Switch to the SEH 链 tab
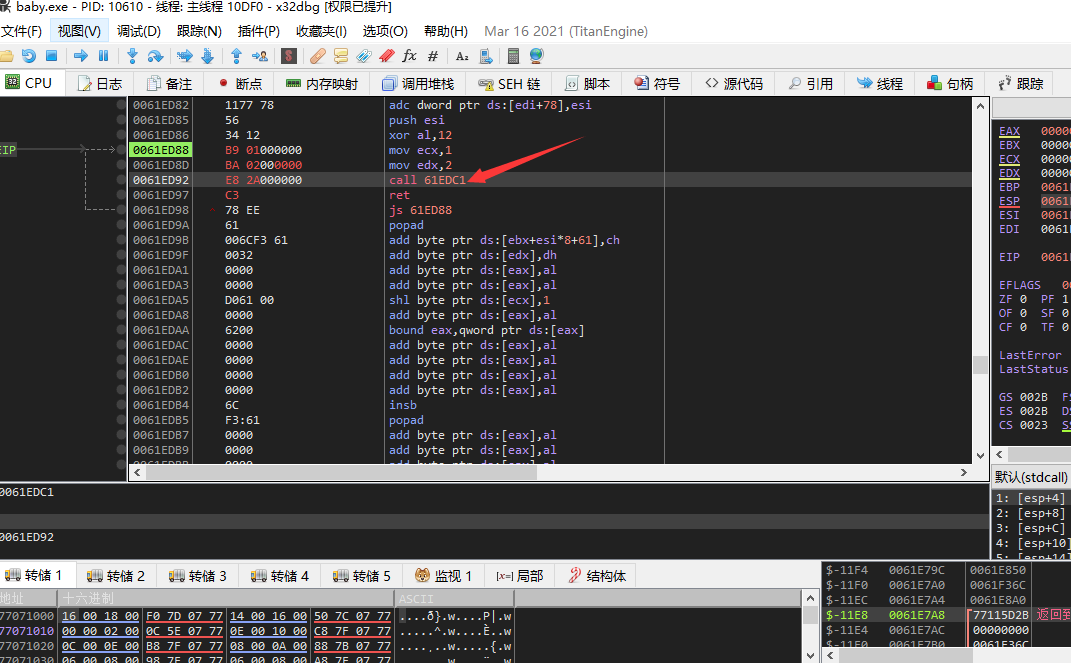The image size is (1071, 663). (x=509, y=83)
